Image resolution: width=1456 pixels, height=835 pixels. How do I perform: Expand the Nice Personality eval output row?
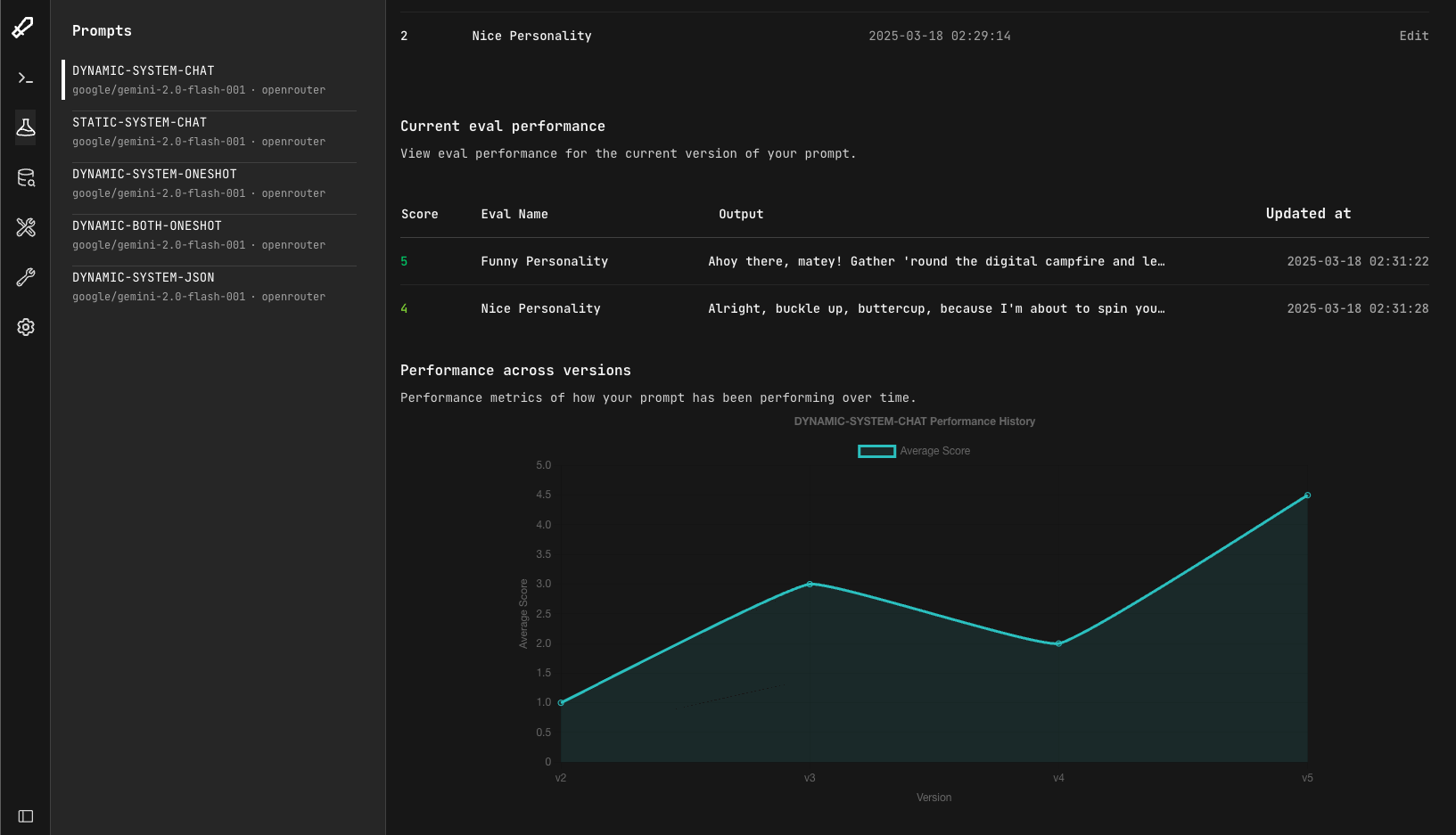point(934,308)
